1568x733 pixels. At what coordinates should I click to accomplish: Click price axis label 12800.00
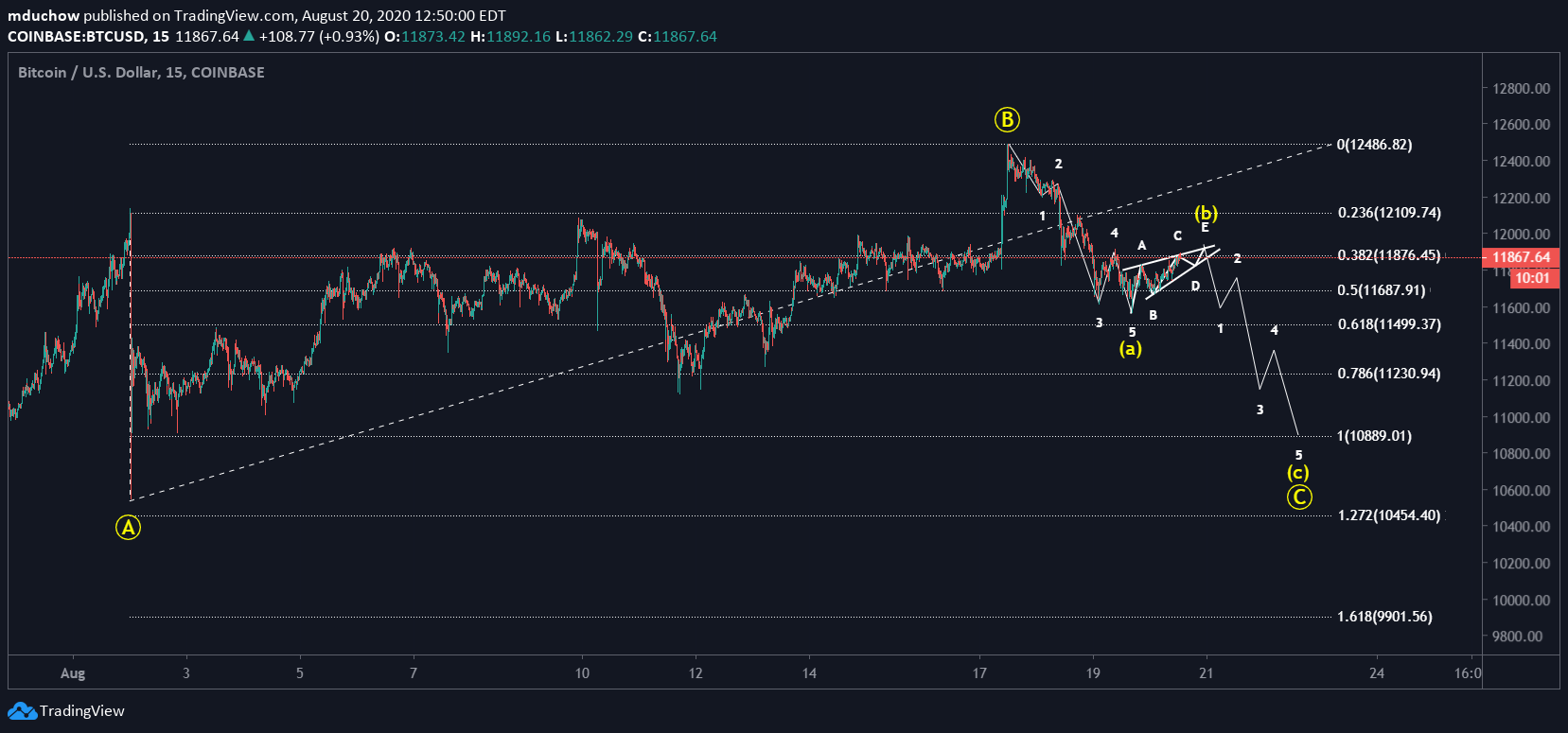(1522, 88)
